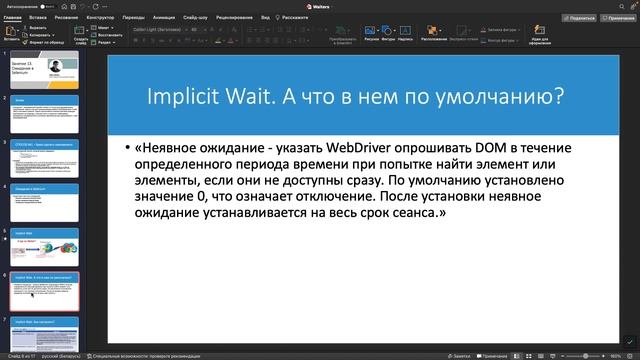640x360 pixels.
Task: Select slide 5 thumbnail with Implicit Wait image
Action: (44, 247)
